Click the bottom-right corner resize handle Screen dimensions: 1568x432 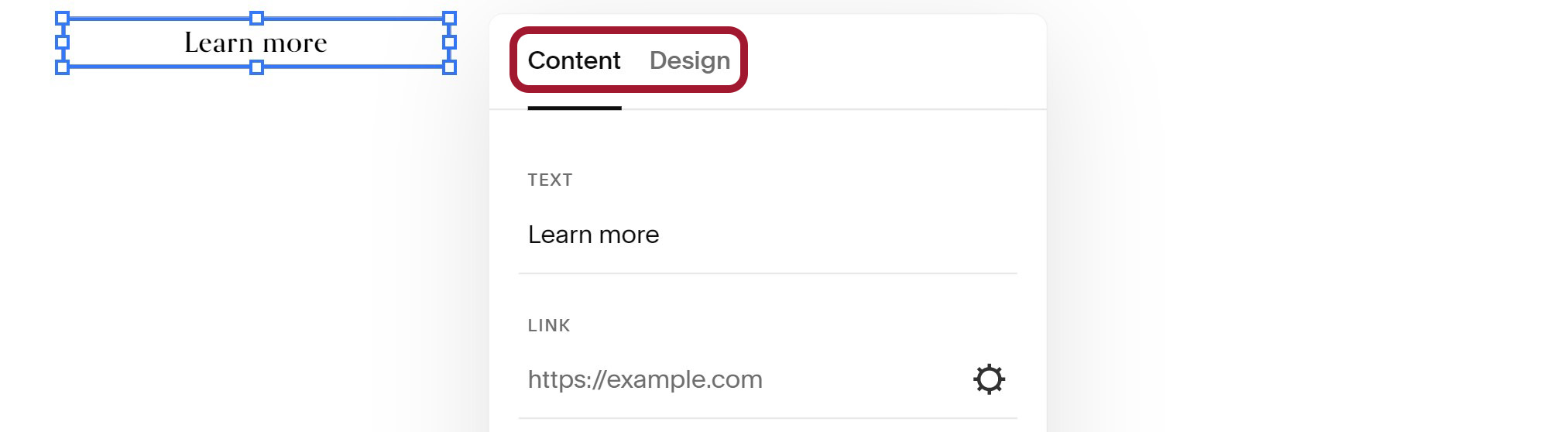click(x=449, y=67)
